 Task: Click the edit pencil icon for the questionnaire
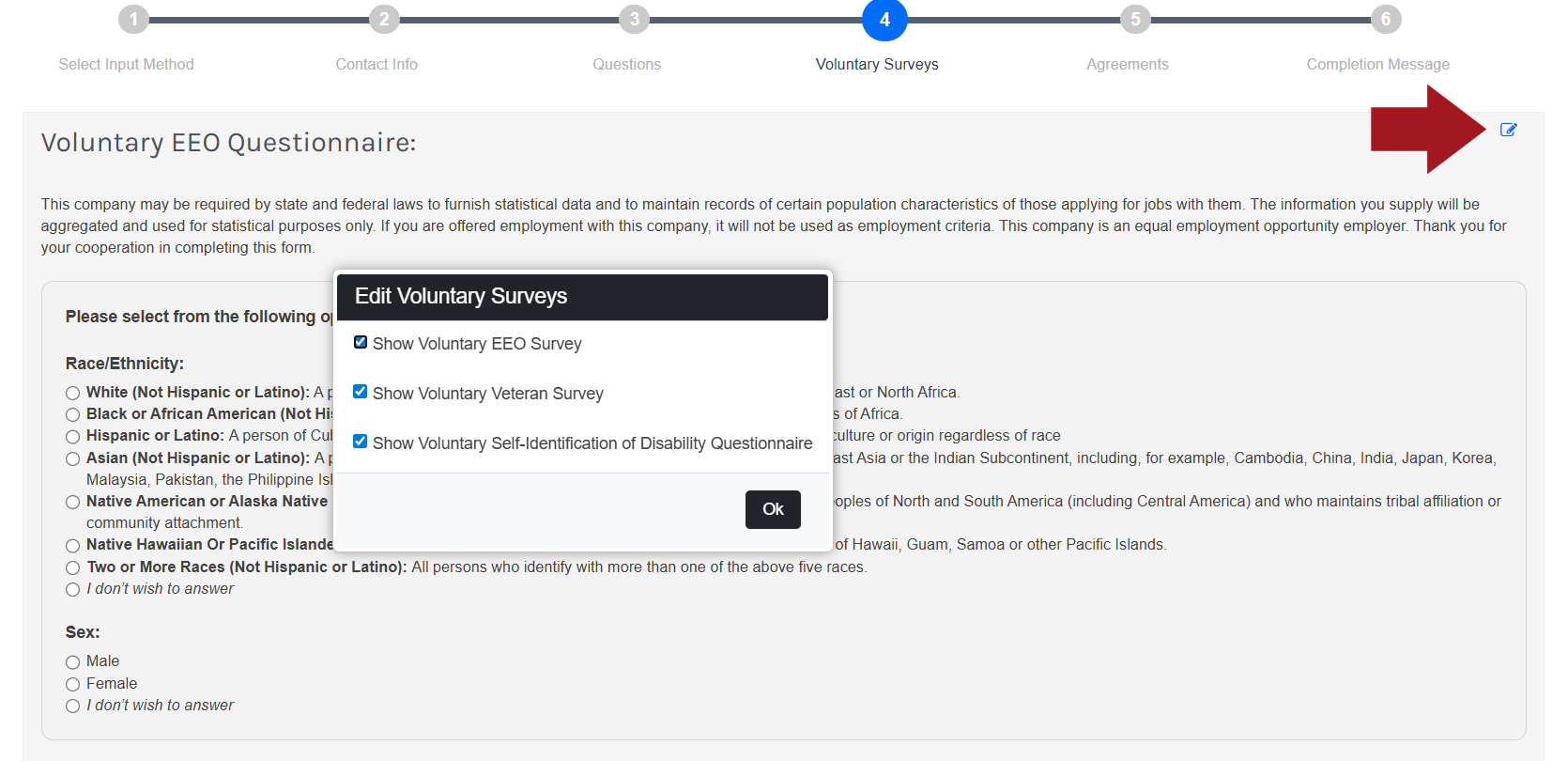tap(1508, 130)
